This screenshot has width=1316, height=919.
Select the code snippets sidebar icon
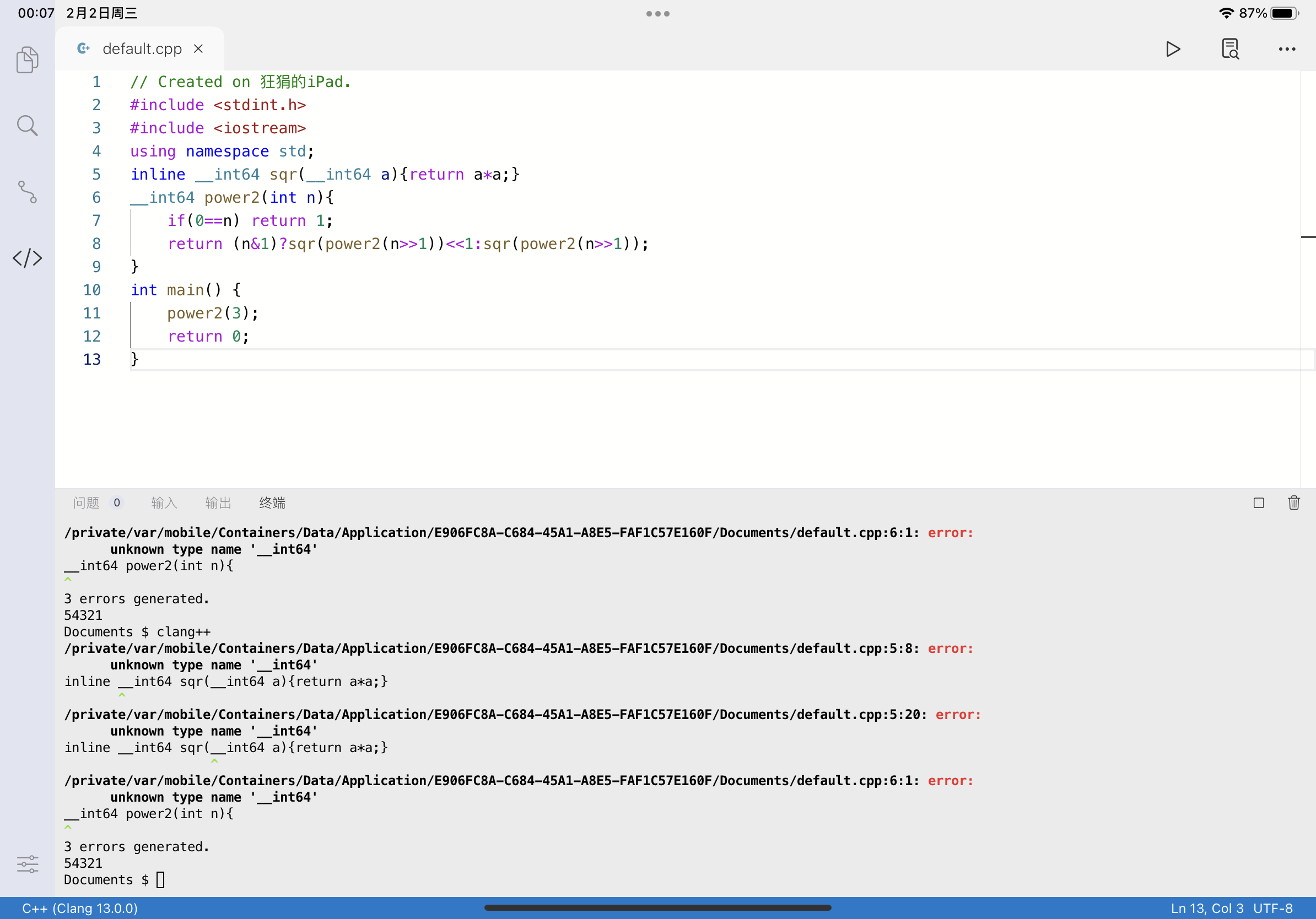(26, 258)
